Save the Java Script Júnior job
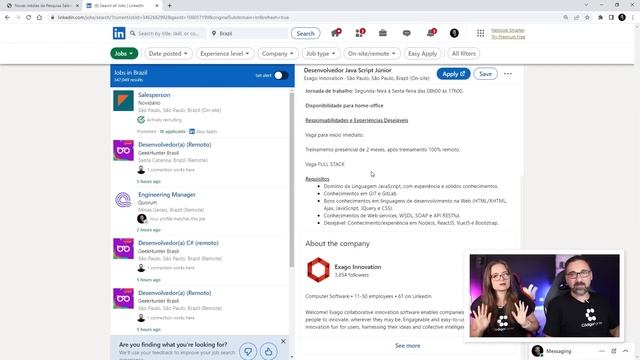The height and width of the screenshot is (360, 640). [x=485, y=74]
